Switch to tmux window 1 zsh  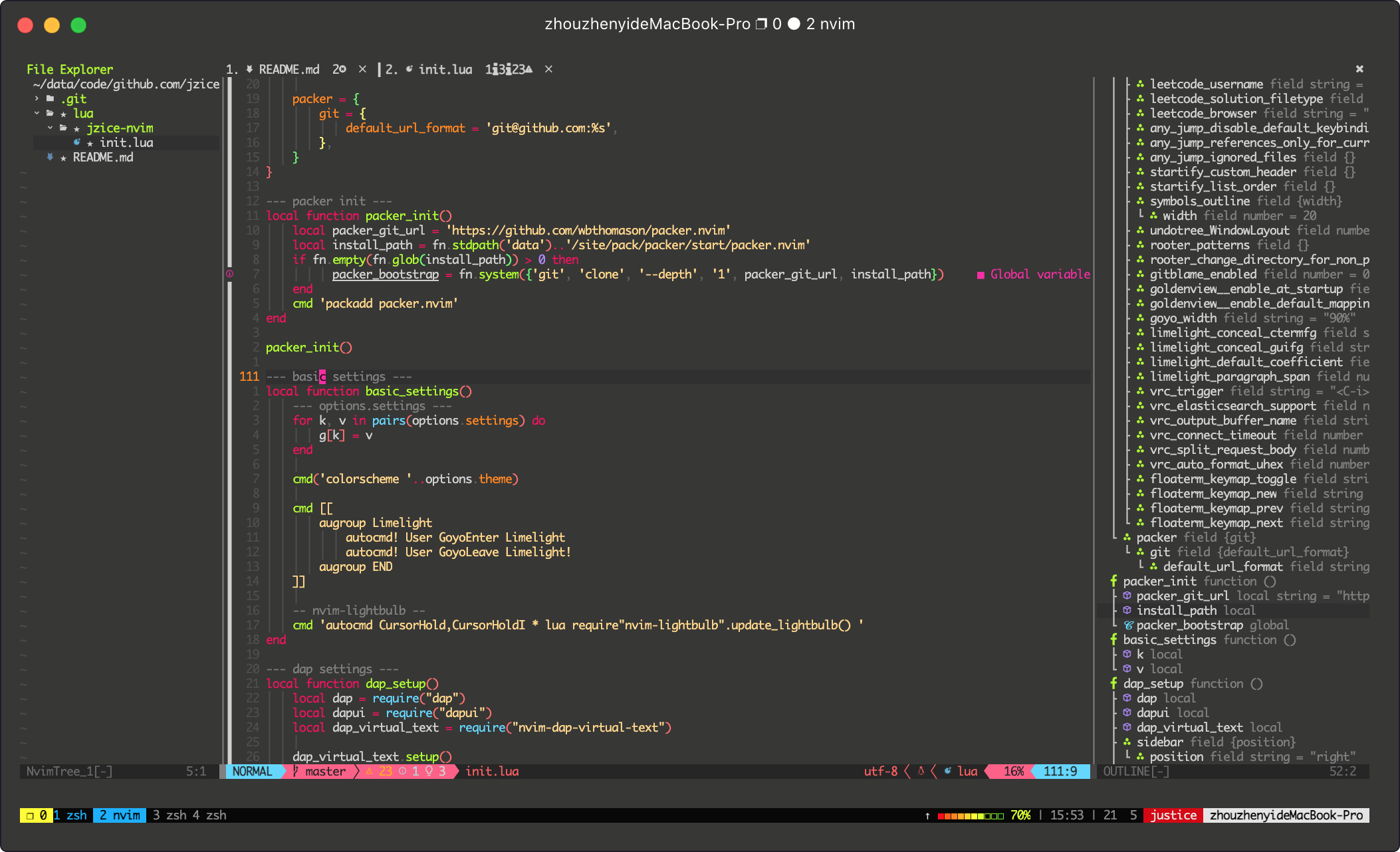(70, 815)
